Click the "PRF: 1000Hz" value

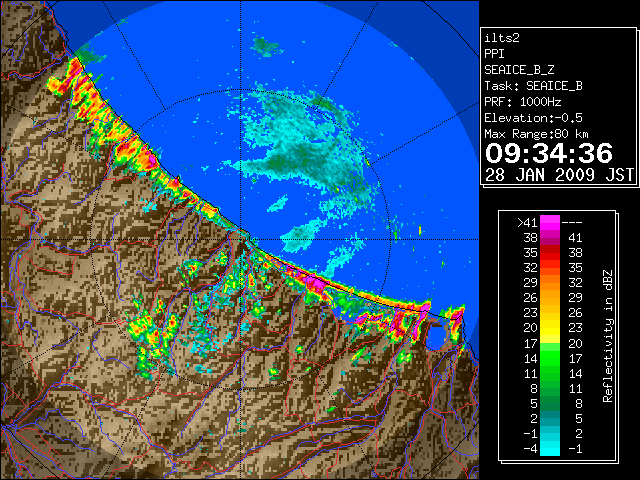point(522,102)
